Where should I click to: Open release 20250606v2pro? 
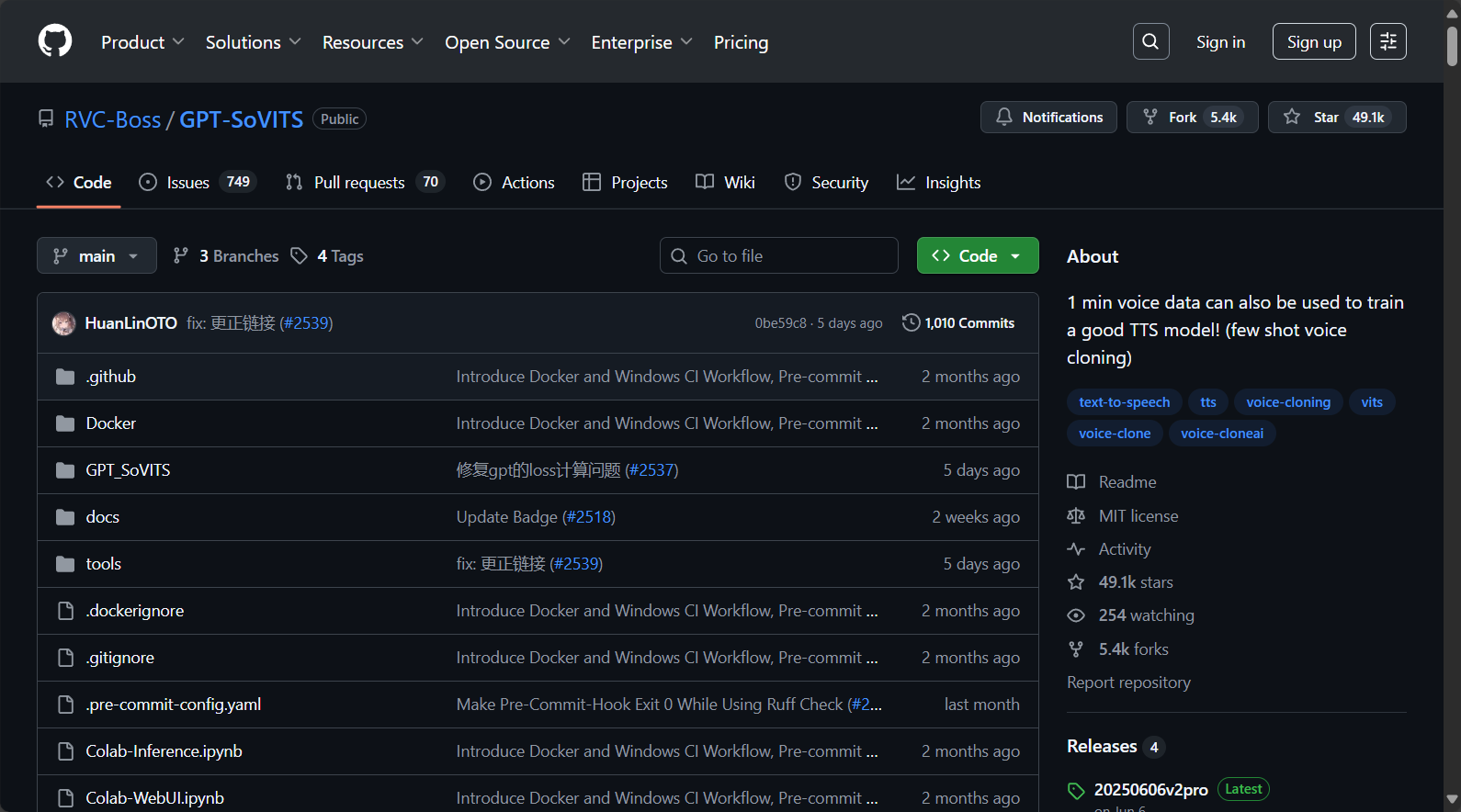tap(1150, 790)
